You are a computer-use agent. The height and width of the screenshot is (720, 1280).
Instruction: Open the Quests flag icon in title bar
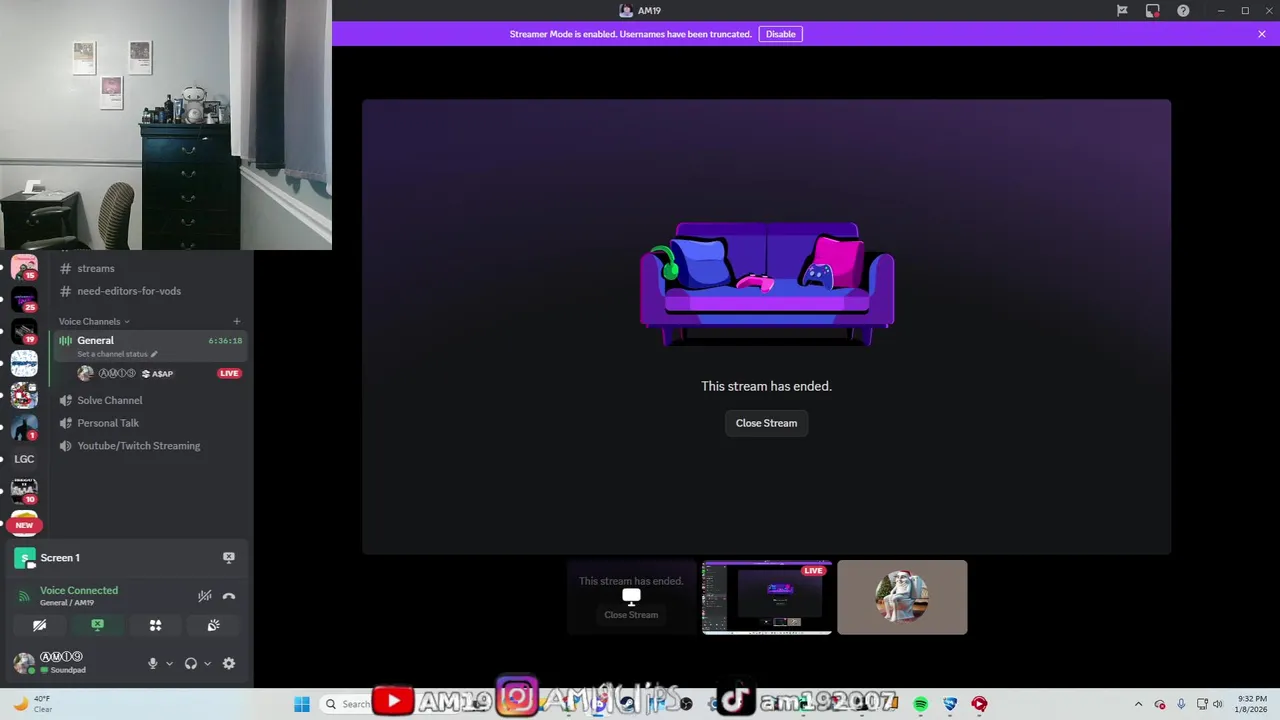1122,11
